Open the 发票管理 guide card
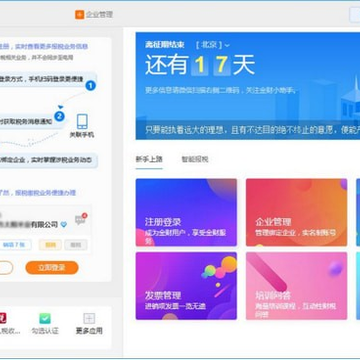This screenshot has height=360, width=360. tap(186, 286)
